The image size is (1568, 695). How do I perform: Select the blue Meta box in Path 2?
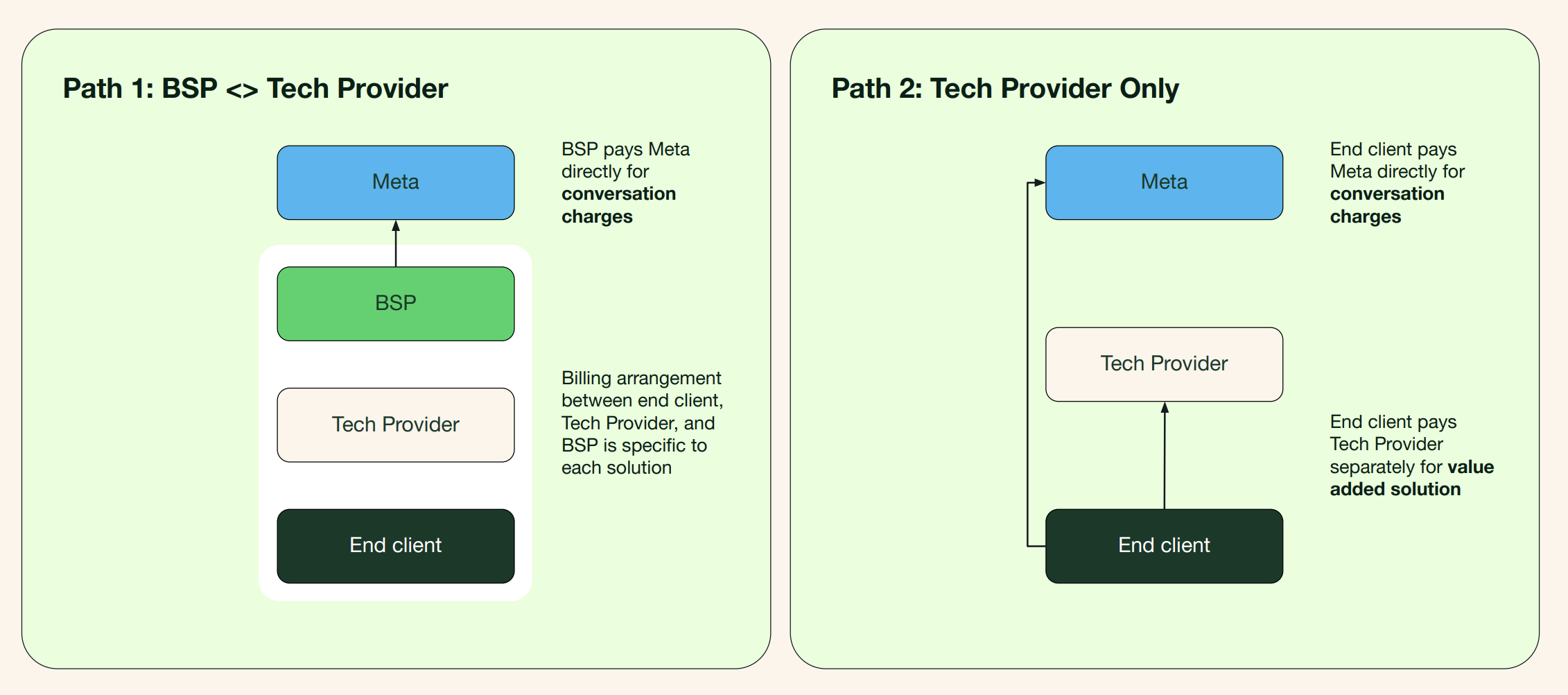[x=1164, y=182]
